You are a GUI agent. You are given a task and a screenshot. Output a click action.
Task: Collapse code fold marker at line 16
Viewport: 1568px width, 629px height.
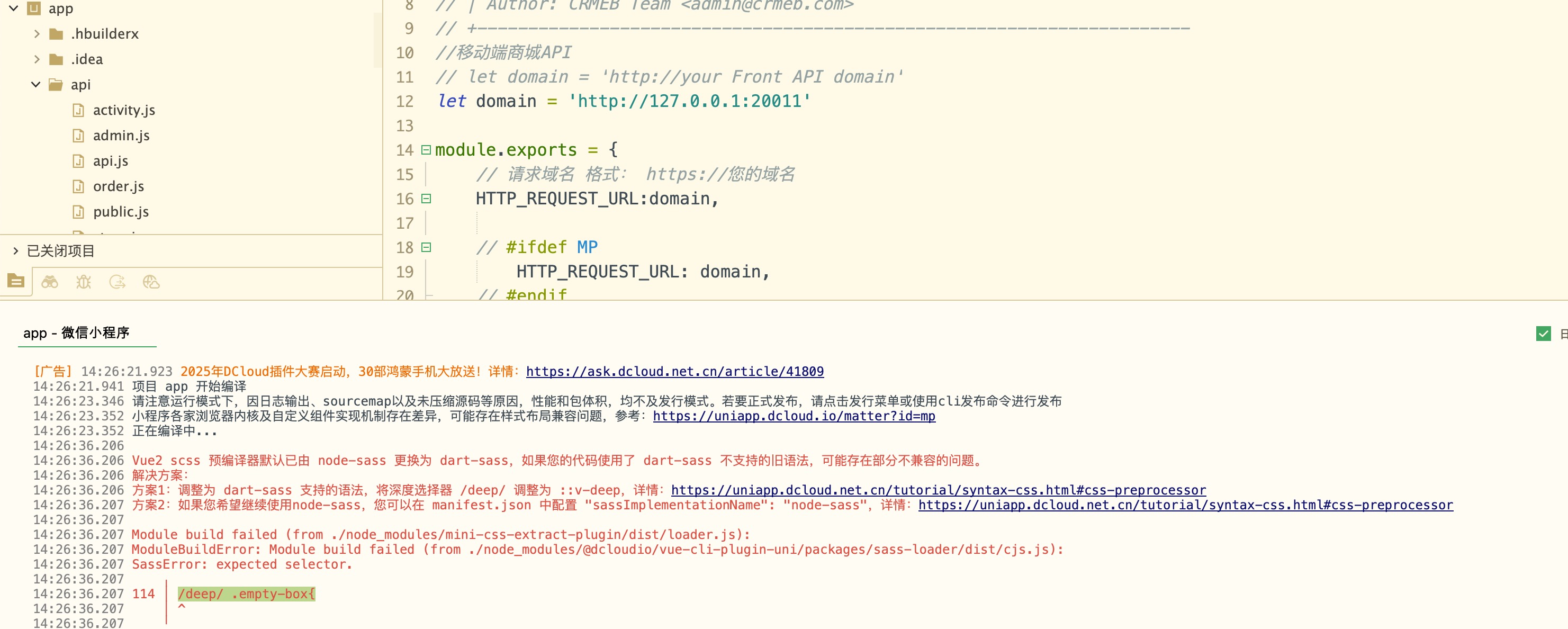tap(426, 199)
